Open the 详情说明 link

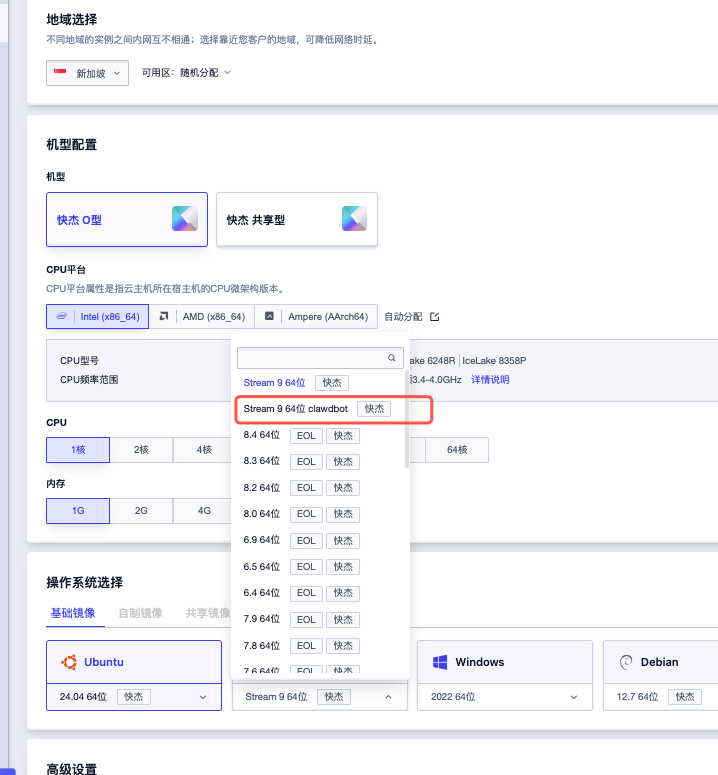click(x=490, y=380)
